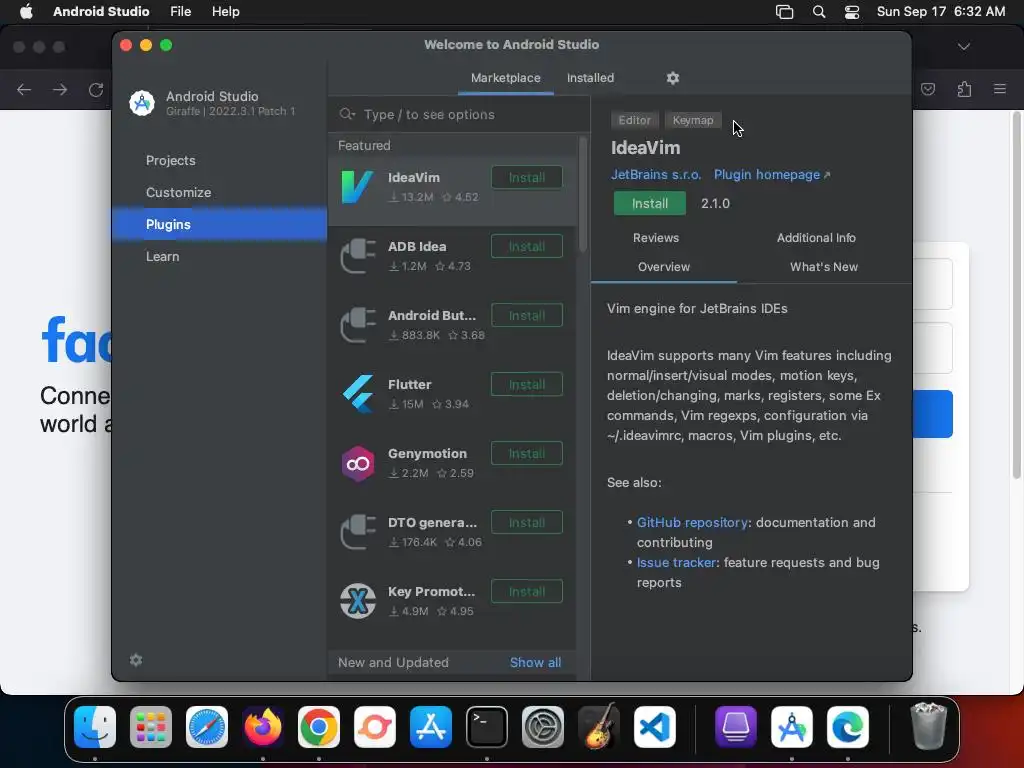1024x768 pixels.
Task: Focus the plugin search field
Action: coord(459,114)
